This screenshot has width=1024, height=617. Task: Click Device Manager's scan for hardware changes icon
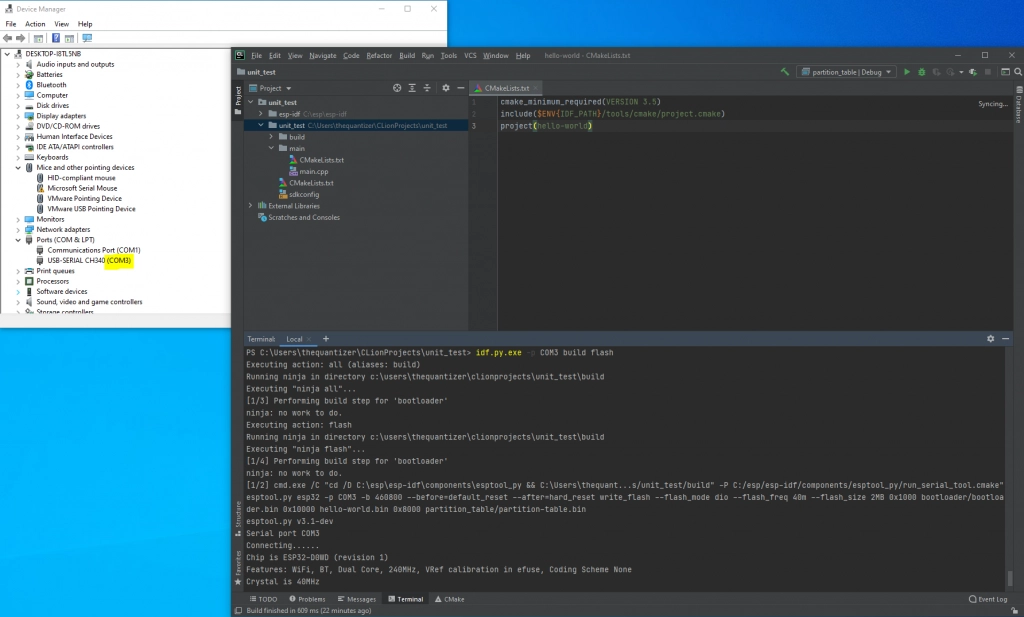88,38
